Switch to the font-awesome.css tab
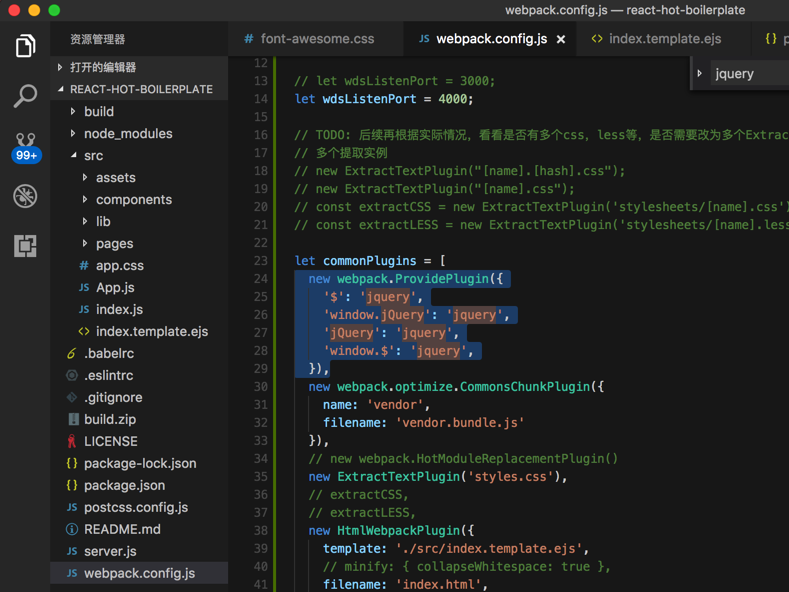 (x=316, y=39)
